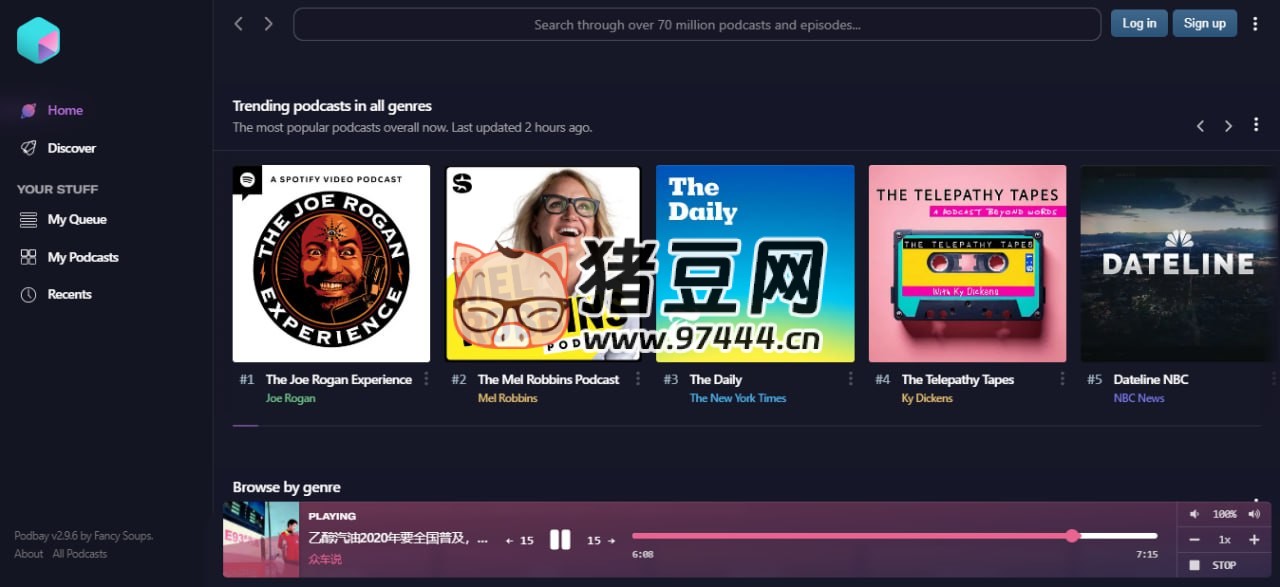Click the Podbay logo in the top left

38,39
